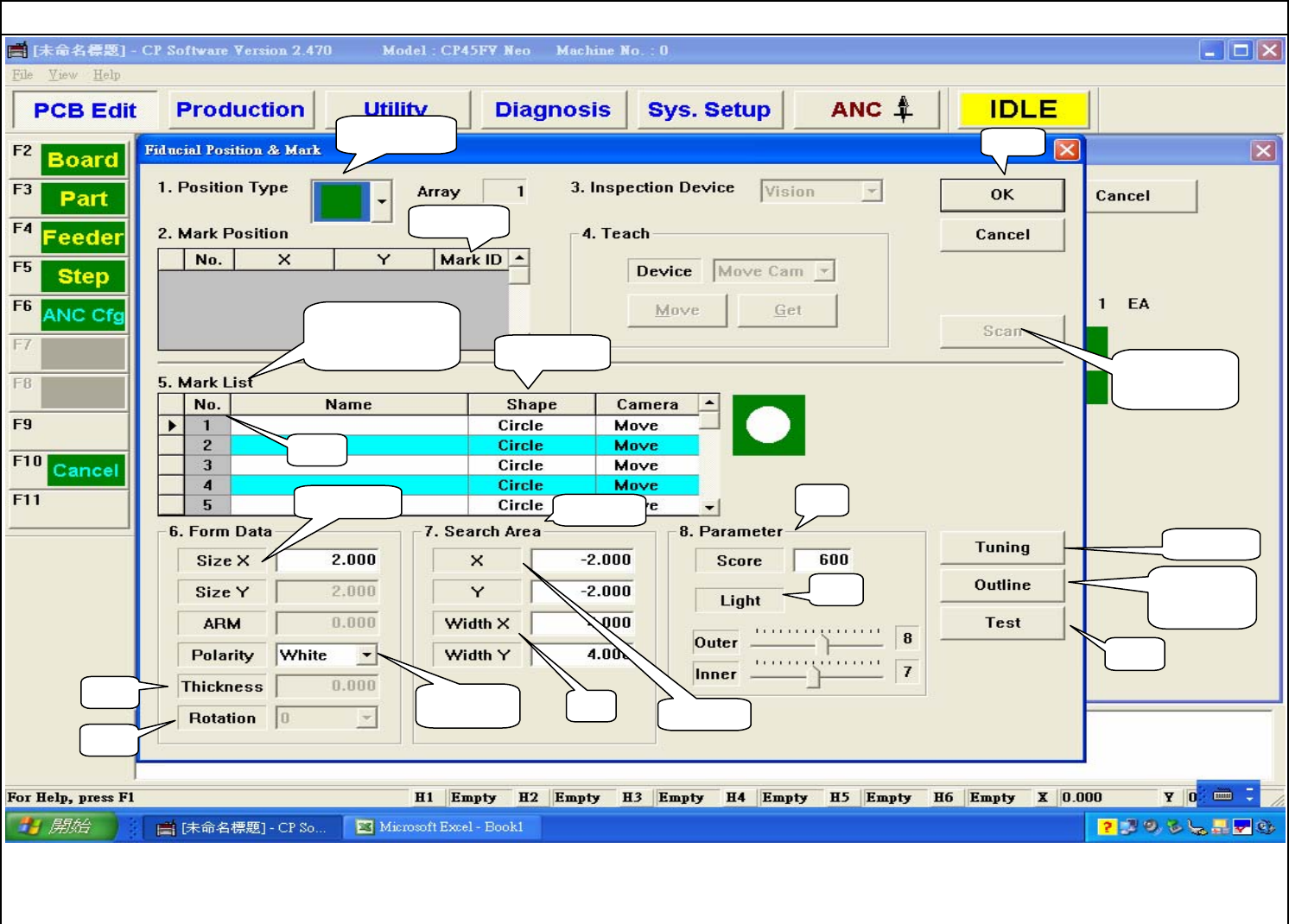Switch to the Sys. Setup tab
The image size is (1289, 924).
[x=708, y=110]
